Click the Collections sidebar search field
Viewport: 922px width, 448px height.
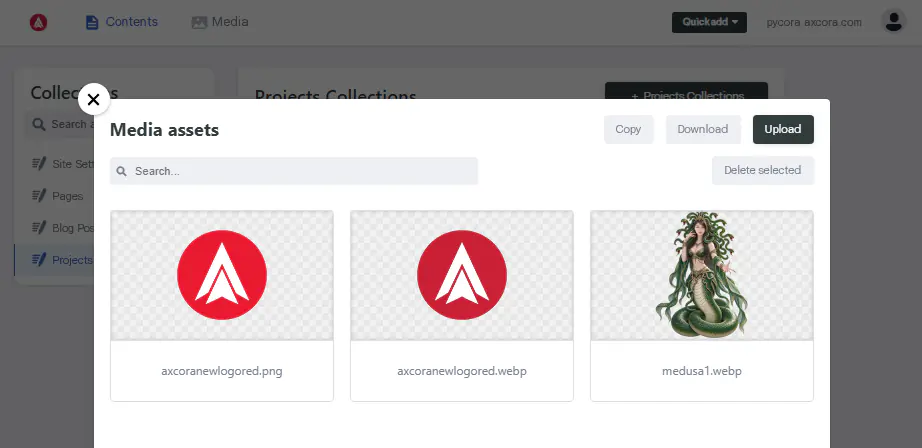pyautogui.click(x=59, y=125)
